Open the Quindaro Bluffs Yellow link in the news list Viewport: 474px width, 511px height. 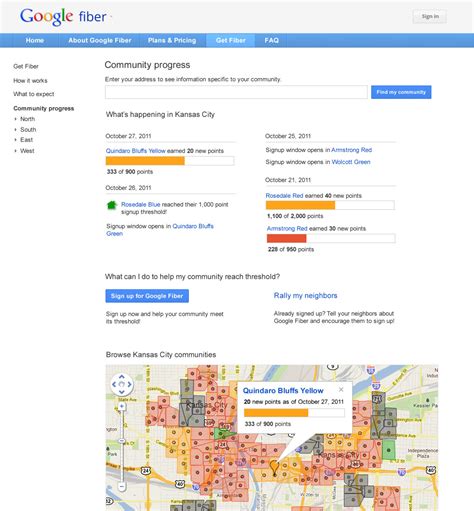click(136, 151)
